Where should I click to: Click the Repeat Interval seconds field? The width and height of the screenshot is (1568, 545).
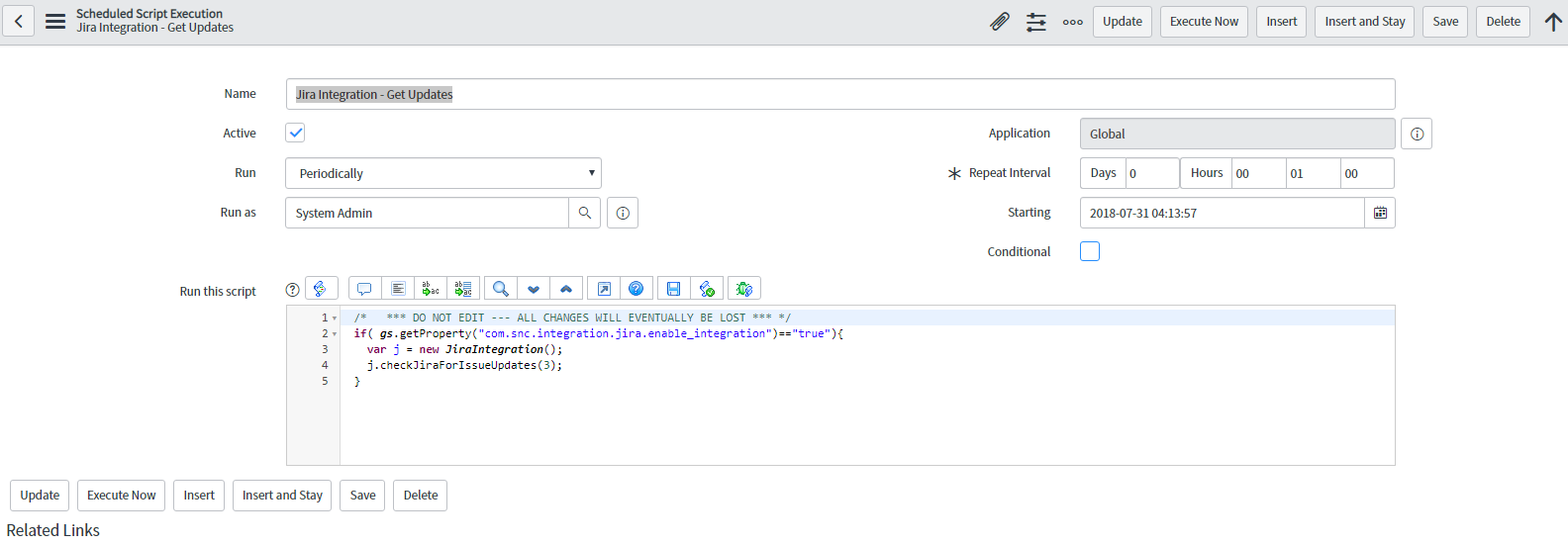(x=1367, y=173)
